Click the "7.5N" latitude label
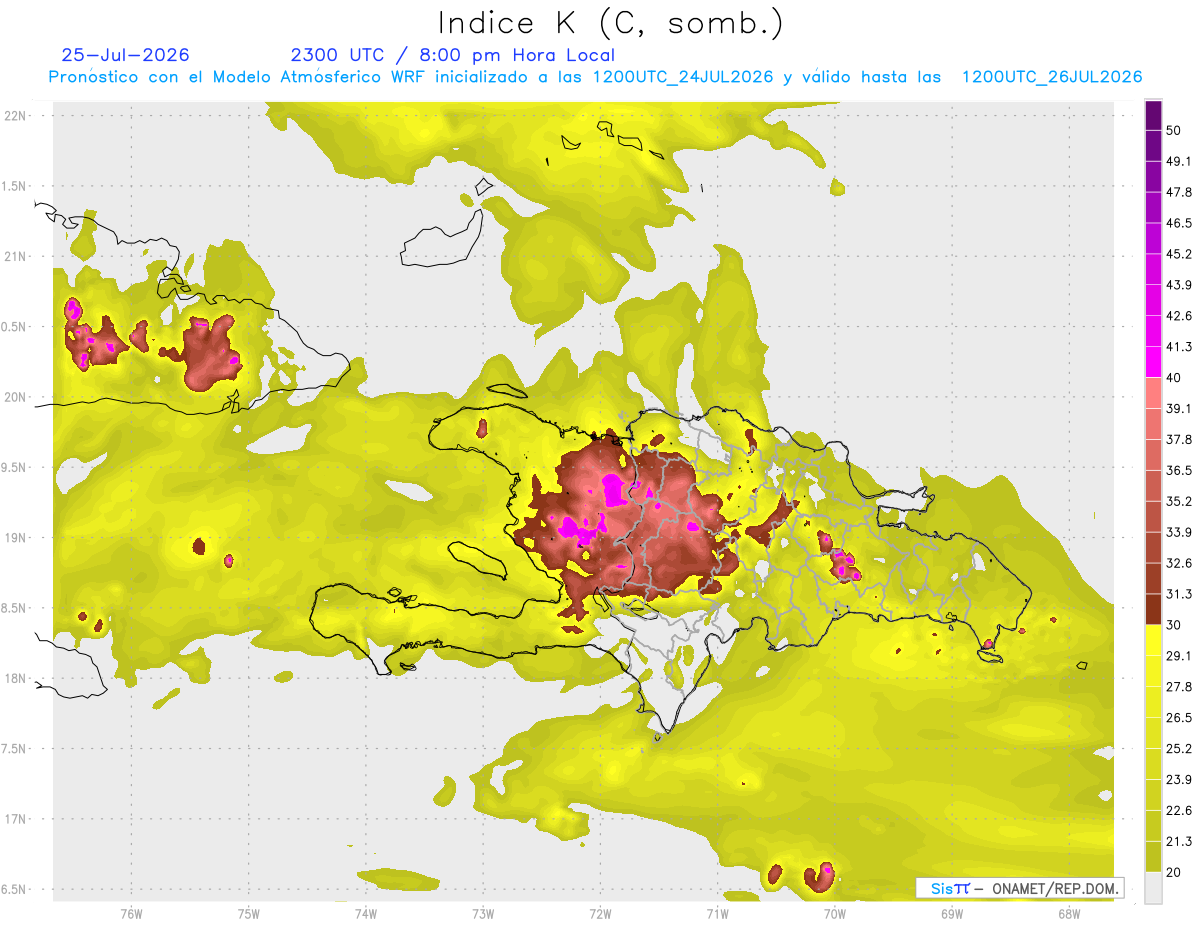The image size is (1200, 927). pyautogui.click(x=15, y=750)
